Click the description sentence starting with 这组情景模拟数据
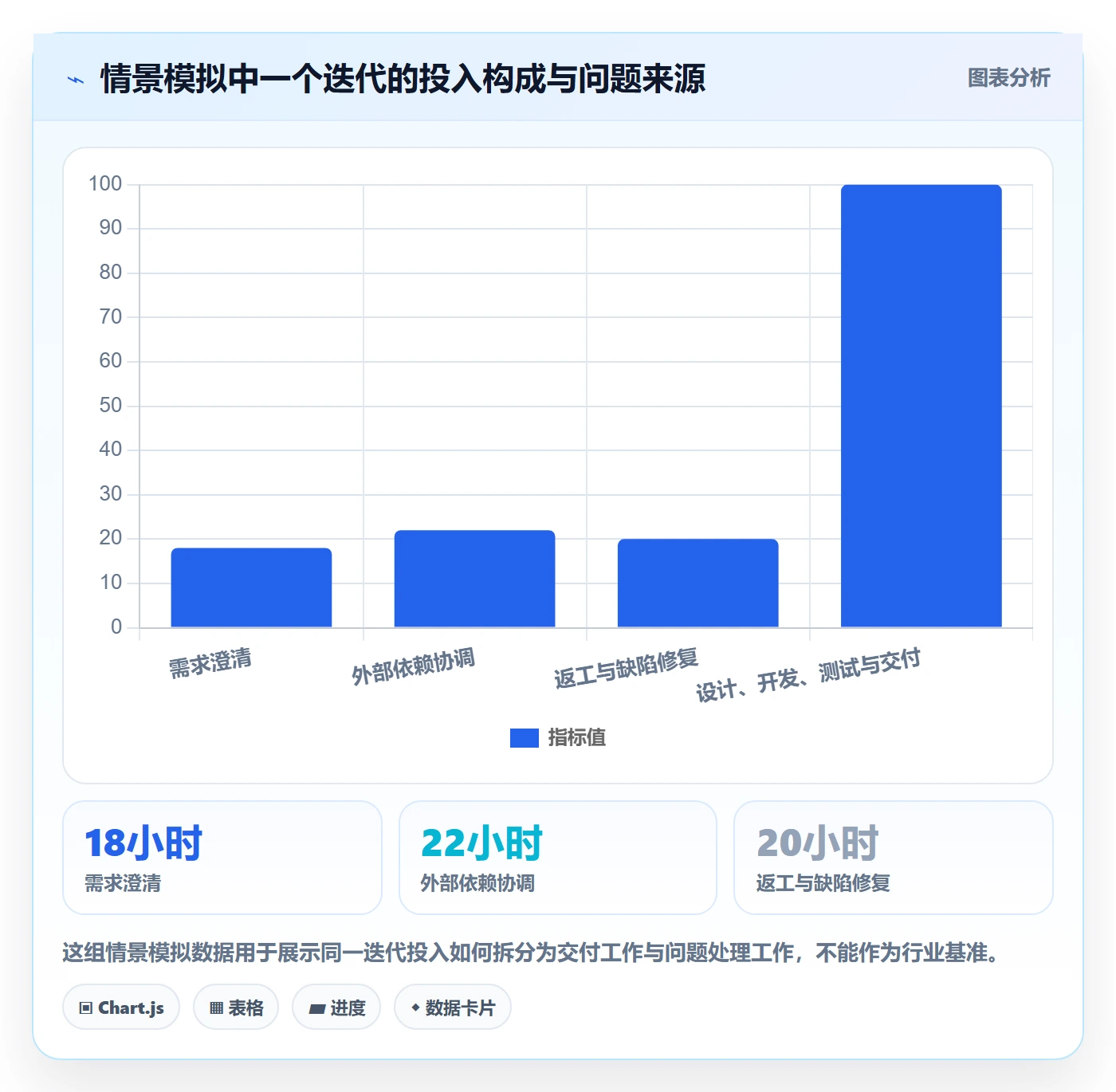This screenshot has height=1092, width=1116. pyautogui.click(x=531, y=953)
